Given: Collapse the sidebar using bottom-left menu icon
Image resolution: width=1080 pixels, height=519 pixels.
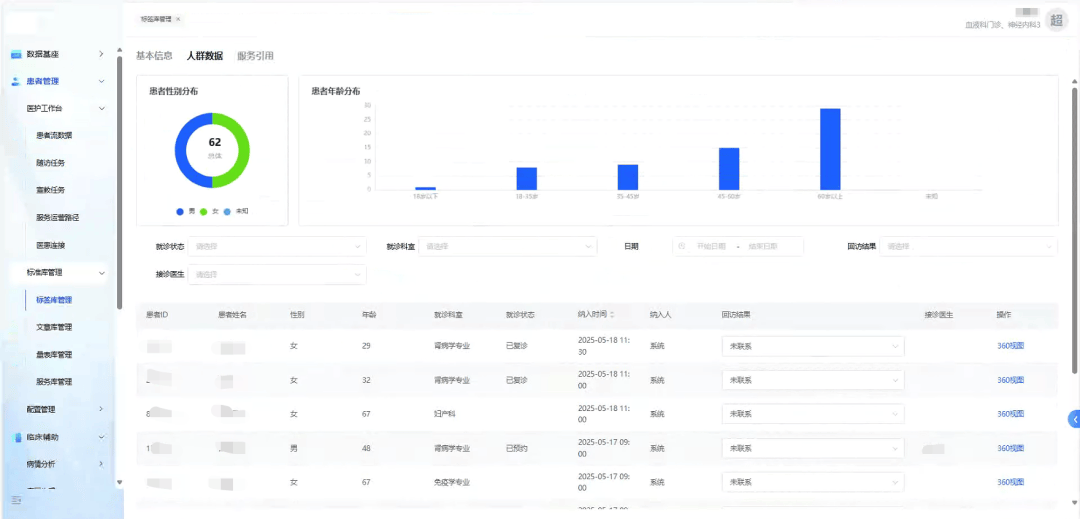Looking at the screenshot, I should coord(16,499).
